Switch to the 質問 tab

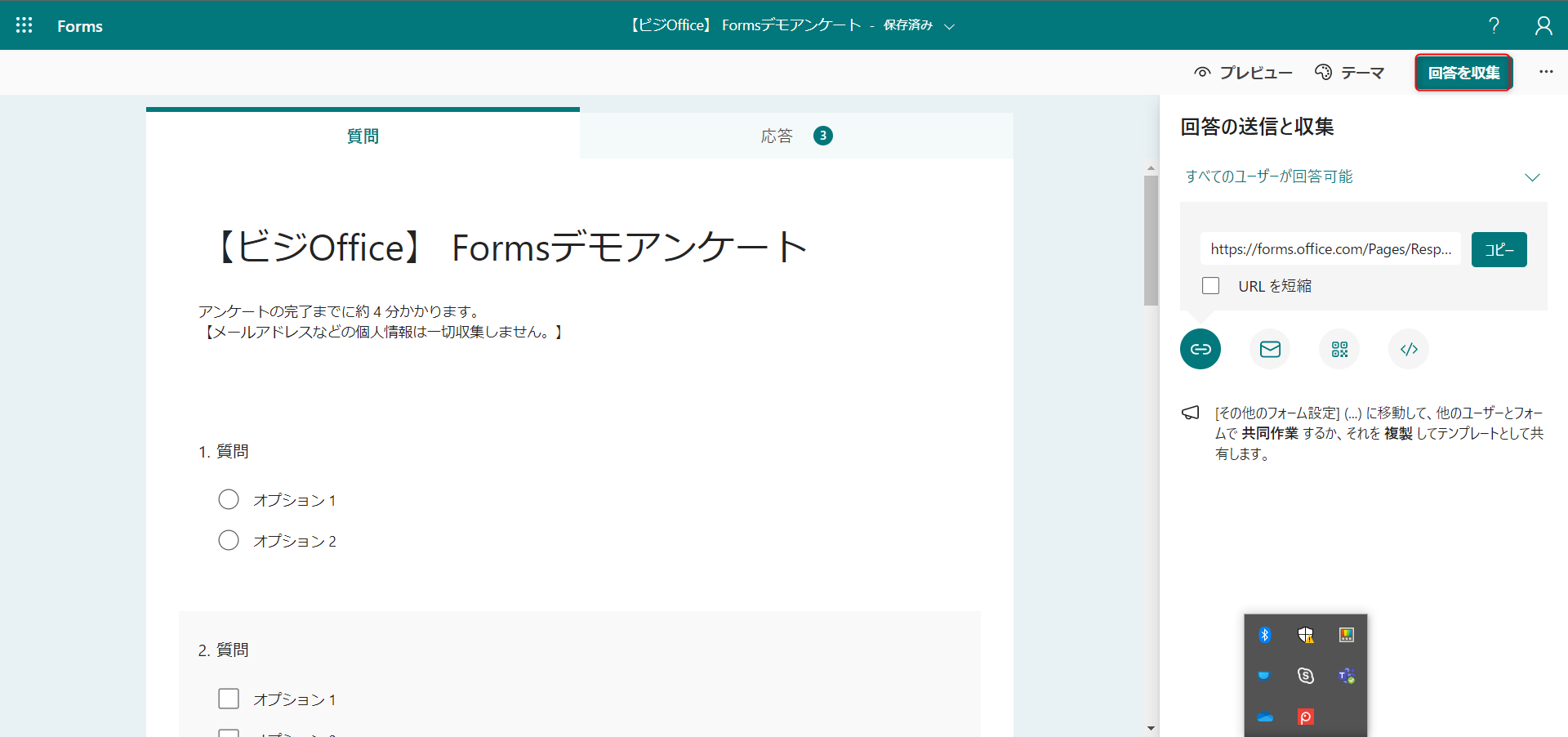tap(363, 136)
